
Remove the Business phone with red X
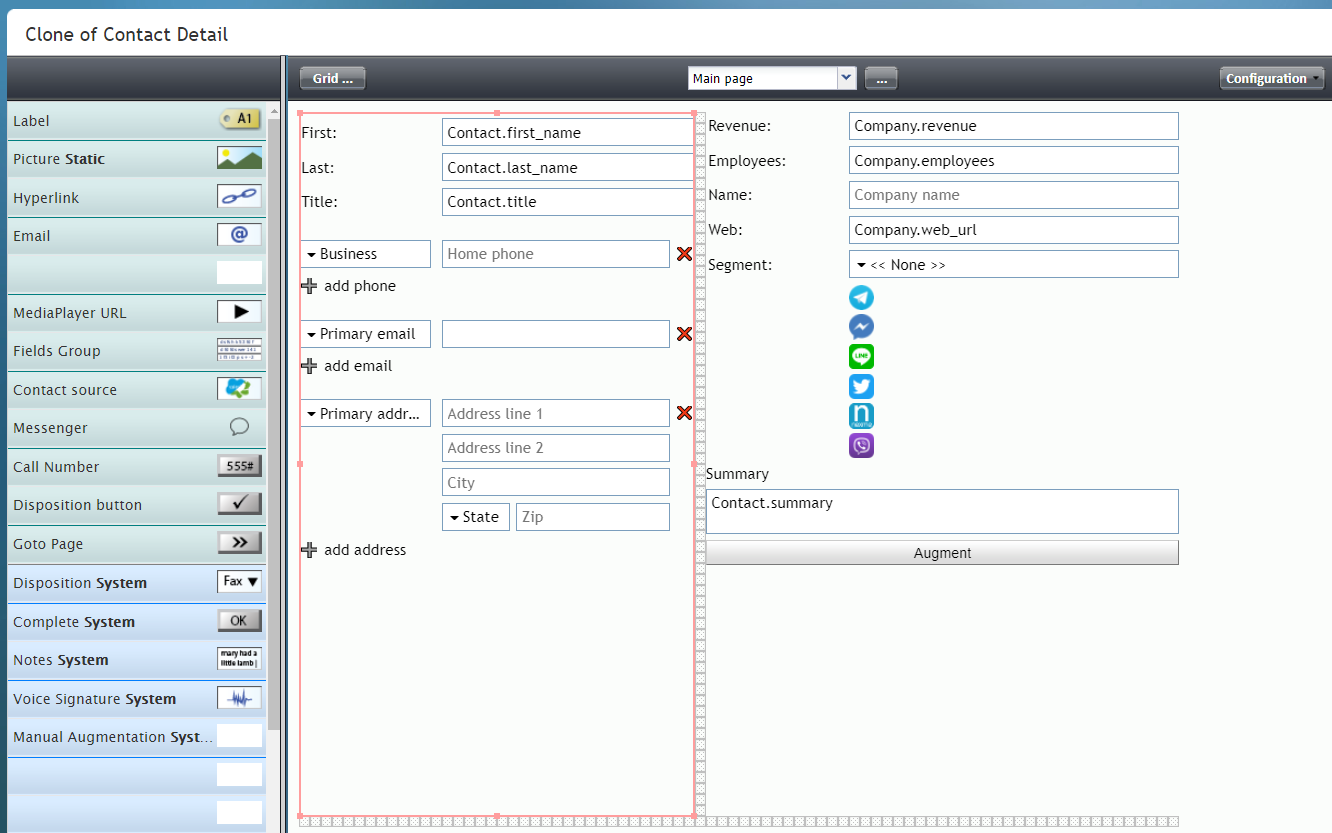click(684, 254)
